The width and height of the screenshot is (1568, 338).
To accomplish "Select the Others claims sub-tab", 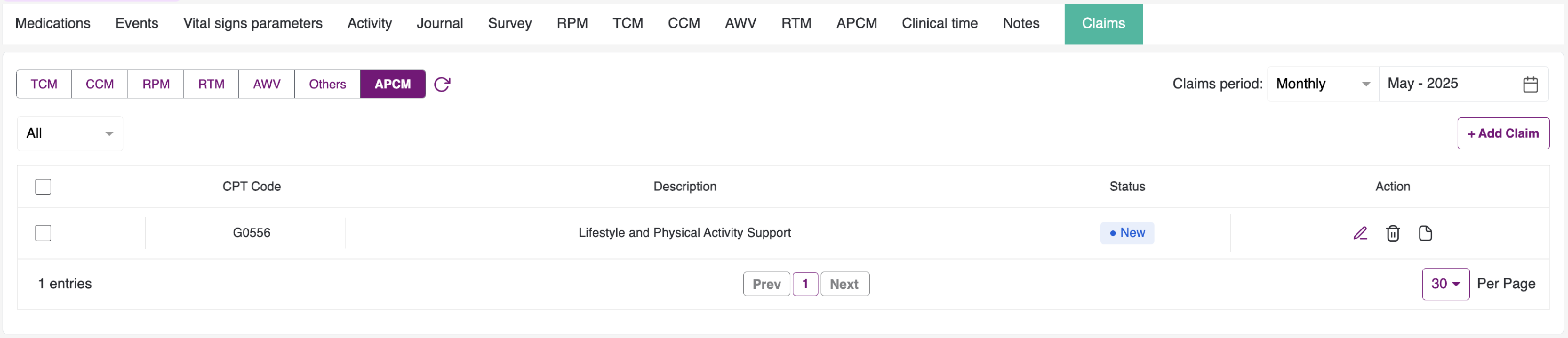I will [327, 84].
